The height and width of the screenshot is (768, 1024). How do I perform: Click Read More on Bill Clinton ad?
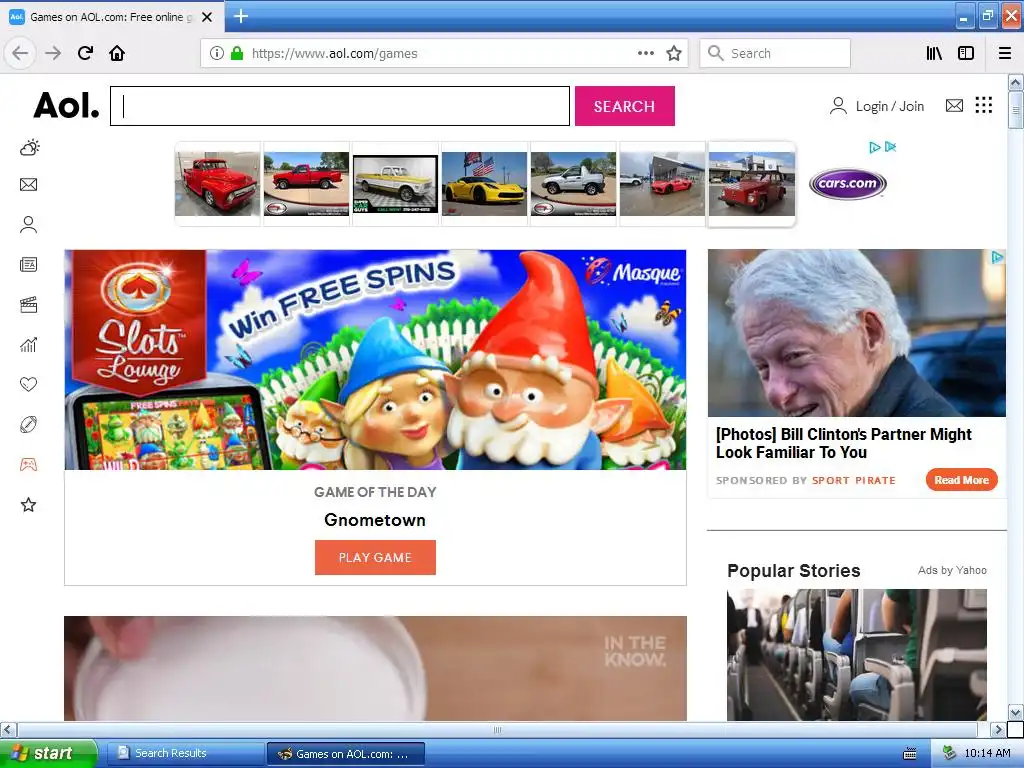[x=961, y=480]
